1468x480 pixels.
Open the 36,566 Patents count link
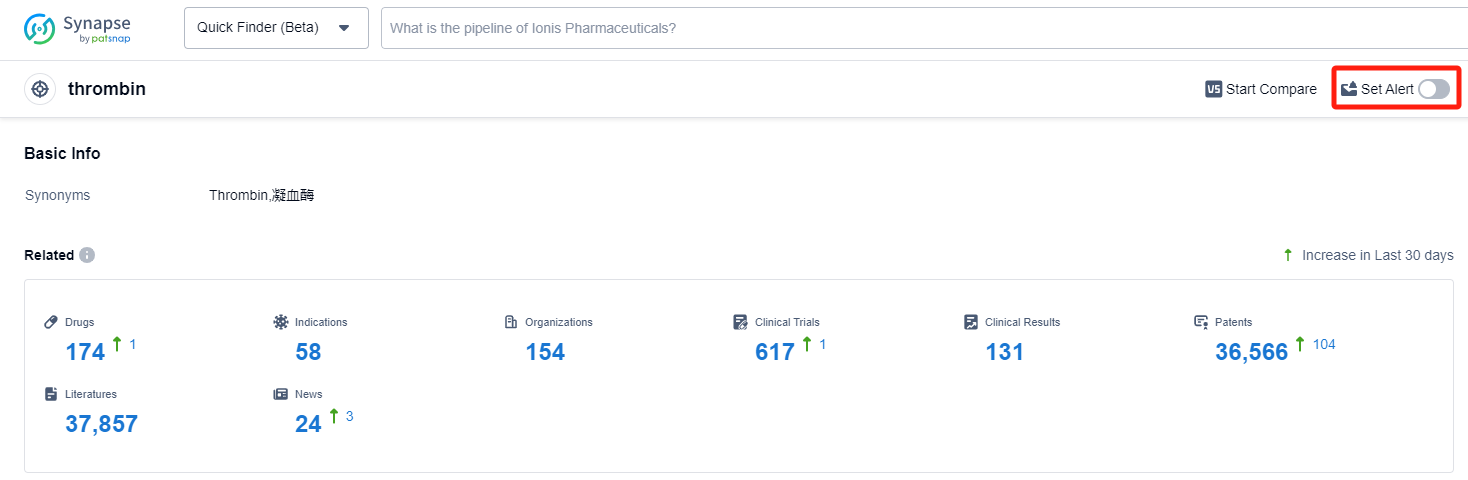click(x=1251, y=352)
